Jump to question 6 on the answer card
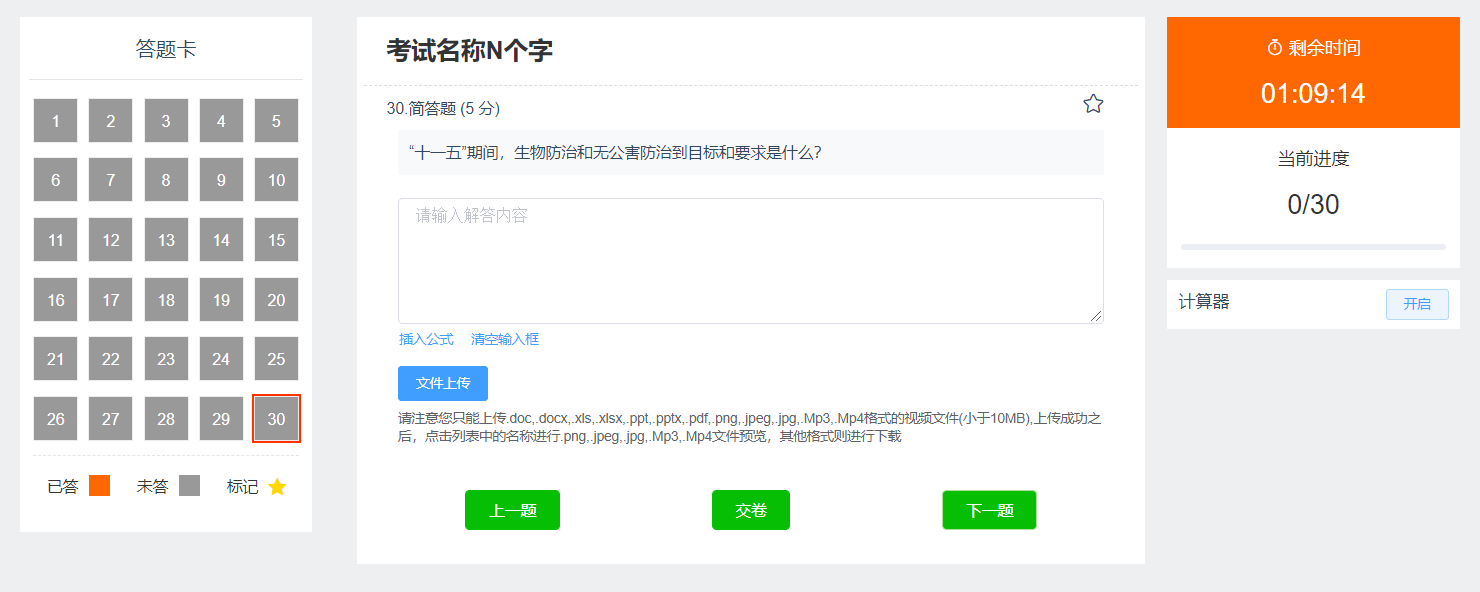Screen dimensions: 1480x592 56,181
